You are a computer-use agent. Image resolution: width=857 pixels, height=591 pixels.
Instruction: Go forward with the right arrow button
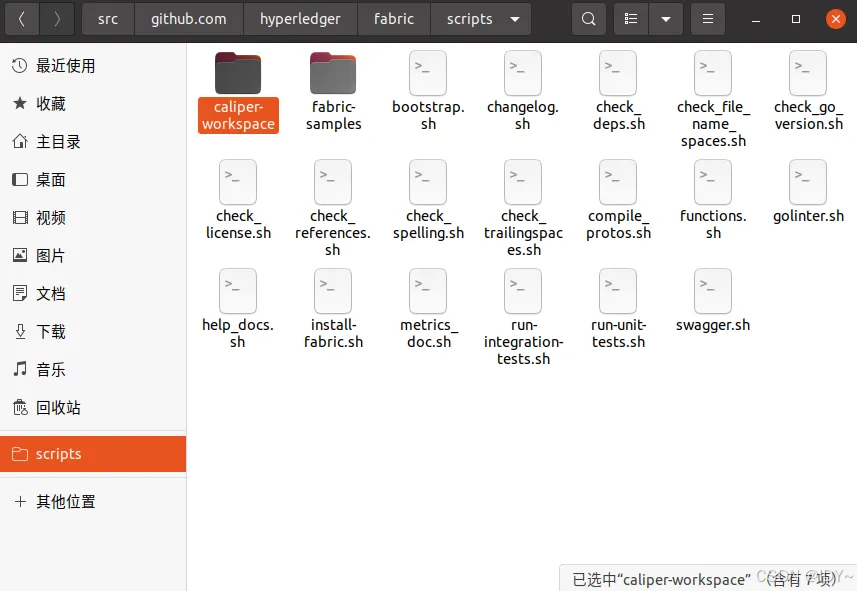(57, 19)
